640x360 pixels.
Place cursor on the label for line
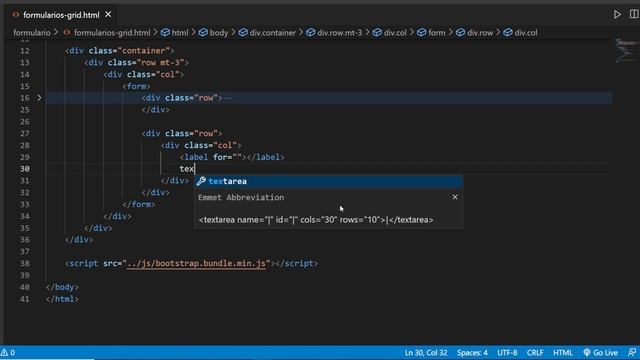[232, 157]
